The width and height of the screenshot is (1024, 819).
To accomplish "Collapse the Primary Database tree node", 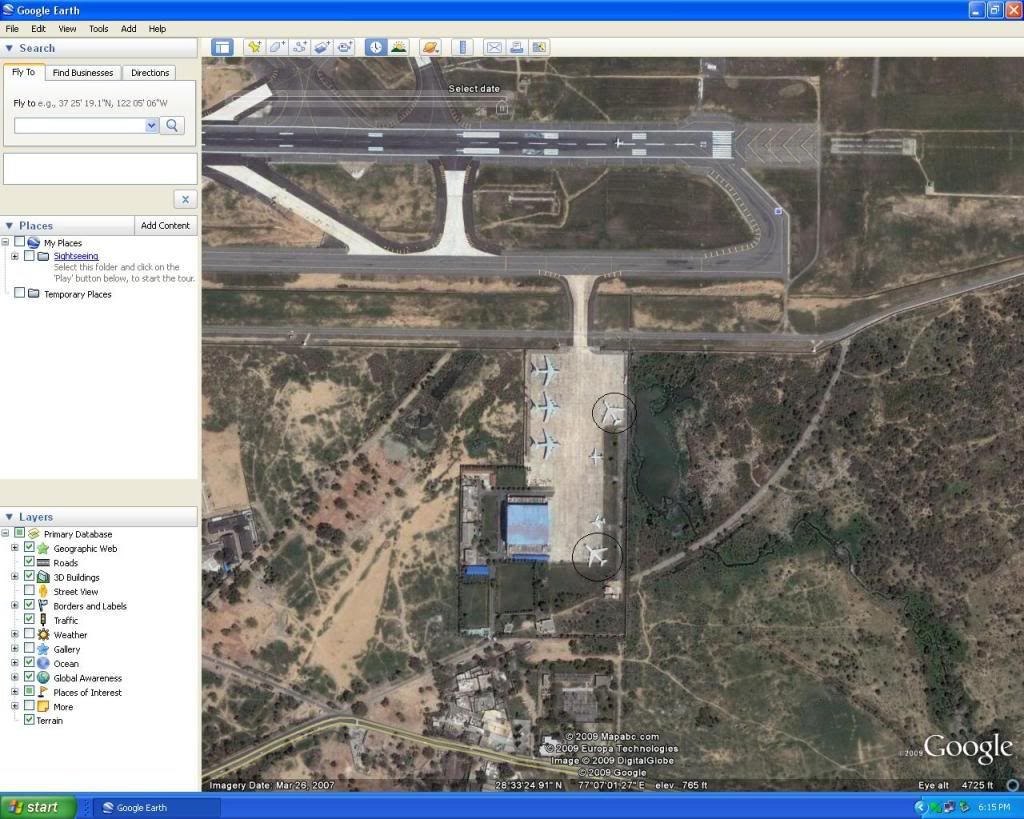I will pyautogui.click(x=6, y=534).
